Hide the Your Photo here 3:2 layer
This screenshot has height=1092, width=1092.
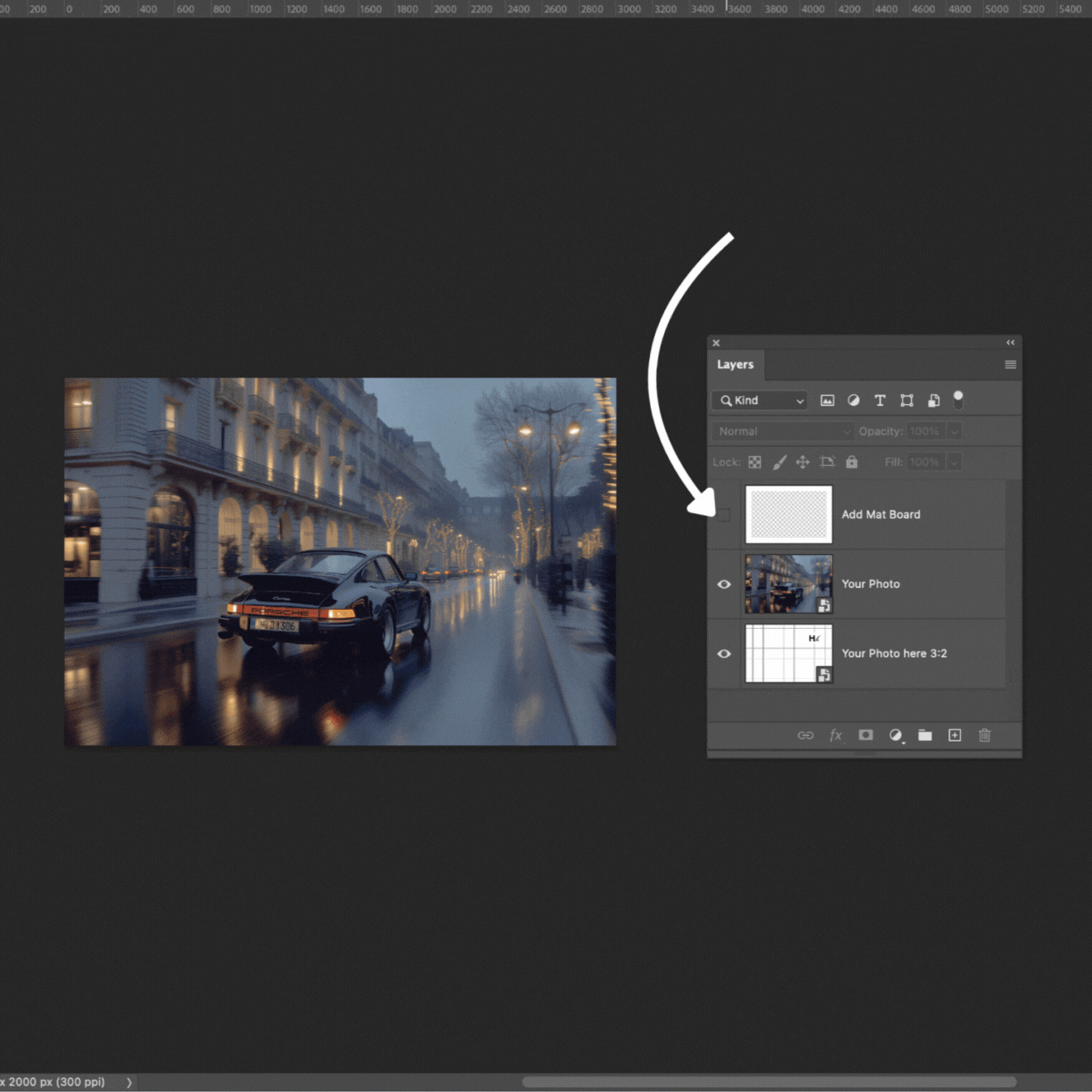(724, 653)
